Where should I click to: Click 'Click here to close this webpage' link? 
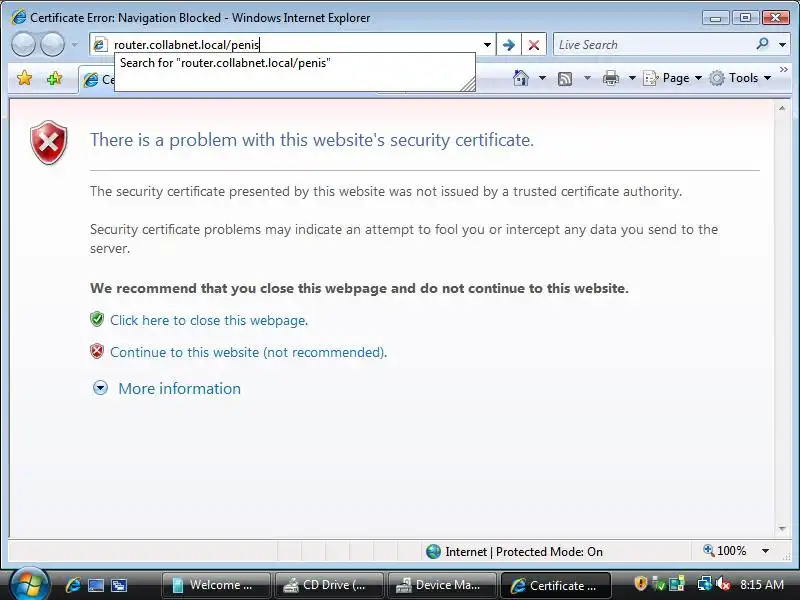tap(209, 320)
